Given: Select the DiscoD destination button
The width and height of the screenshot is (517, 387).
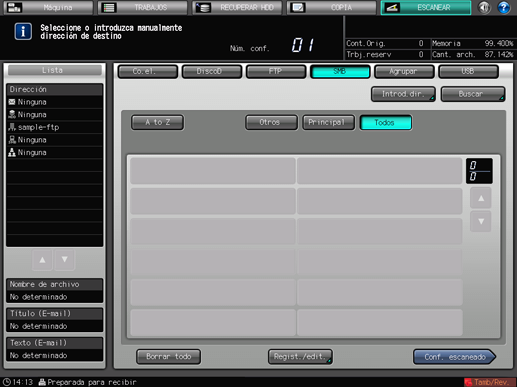Looking at the screenshot, I should 212,71.
